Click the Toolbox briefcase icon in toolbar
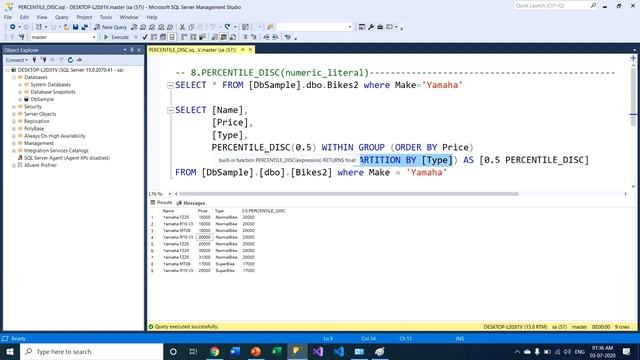This screenshot has width=640, height=360. (x=380, y=27)
